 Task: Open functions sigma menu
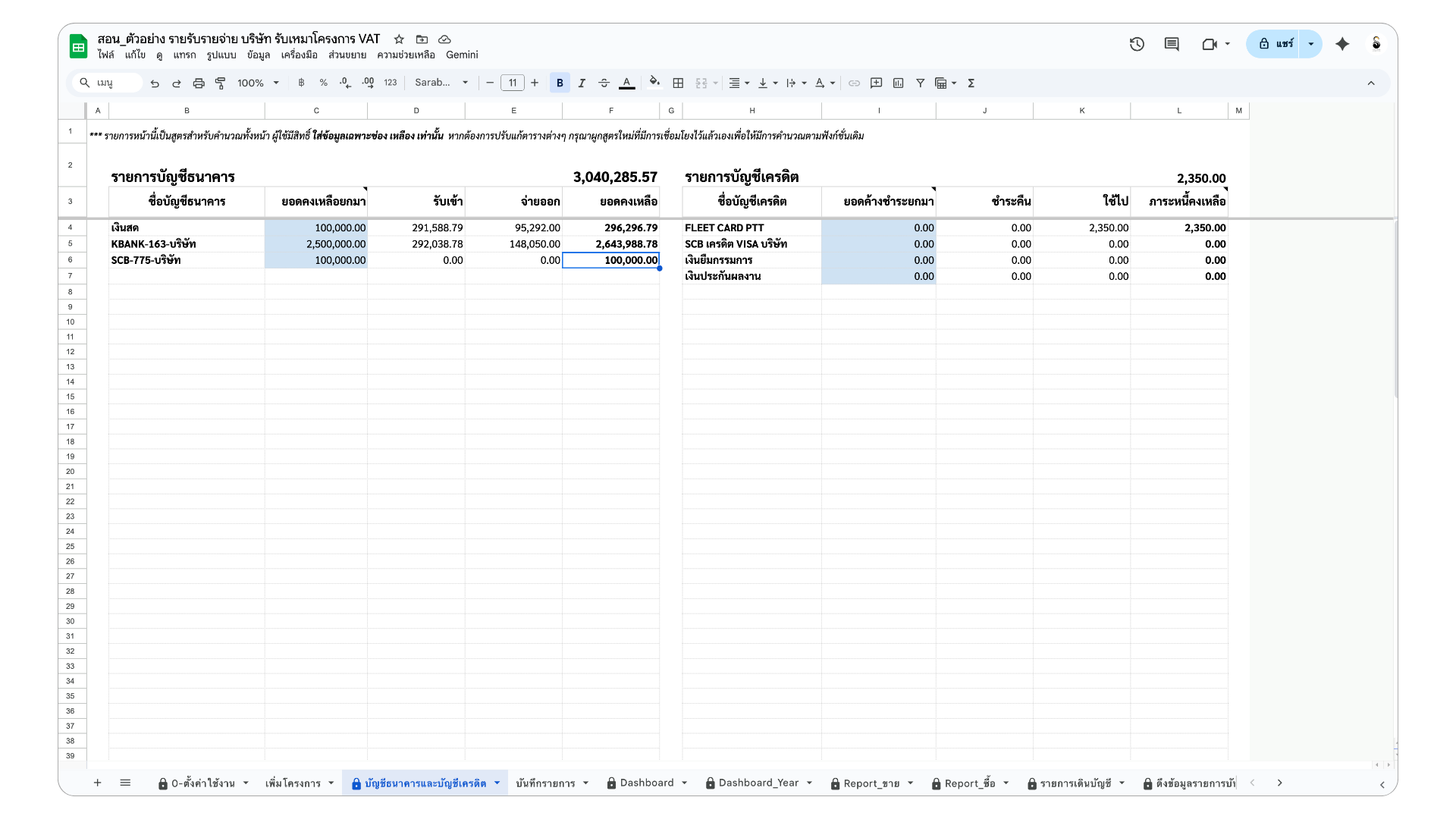pos(971,83)
